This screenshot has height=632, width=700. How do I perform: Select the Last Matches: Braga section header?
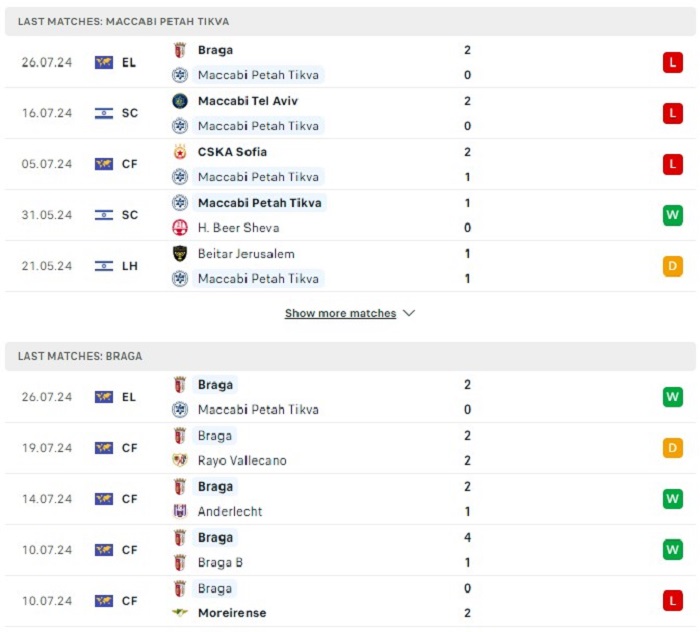click(x=350, y=356)
